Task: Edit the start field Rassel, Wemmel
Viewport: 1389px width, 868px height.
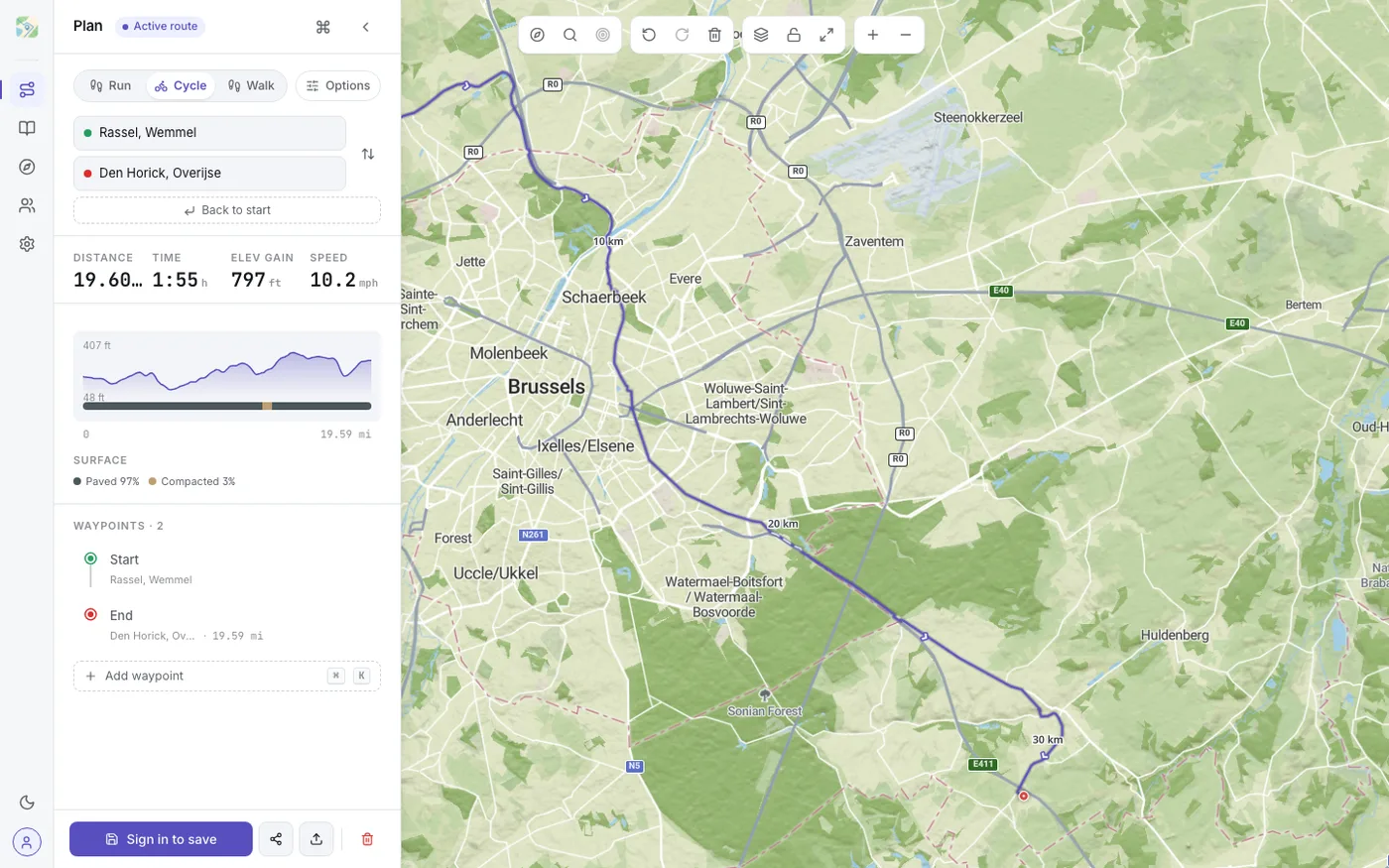Action: (x=209, y=133)
